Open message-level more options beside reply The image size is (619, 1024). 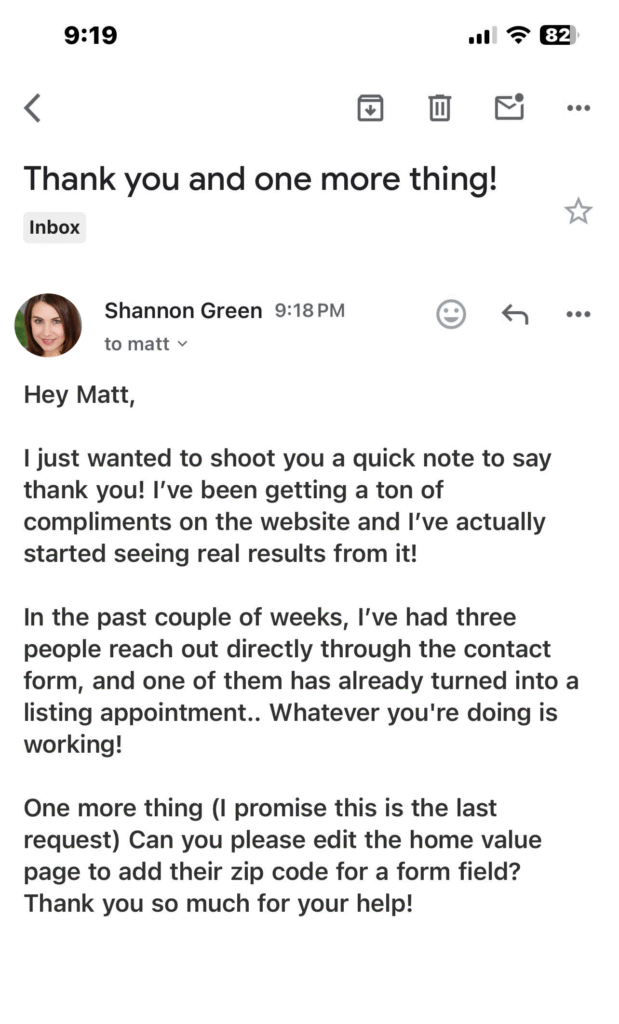point(578,314)
